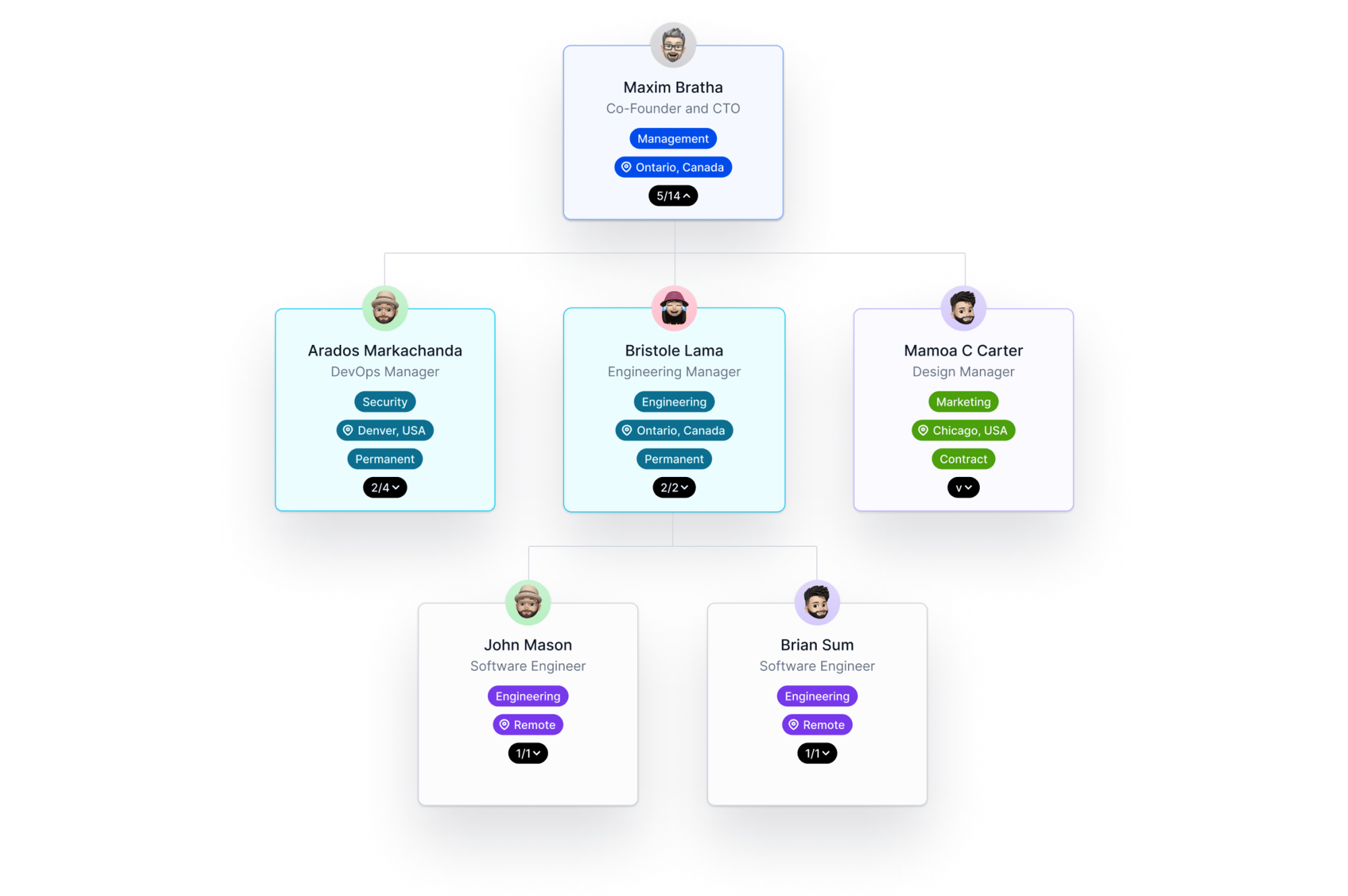Click the location pin icon on Bristole Lama
Viewport: 1348px width, 896px height.
point(622,430)
